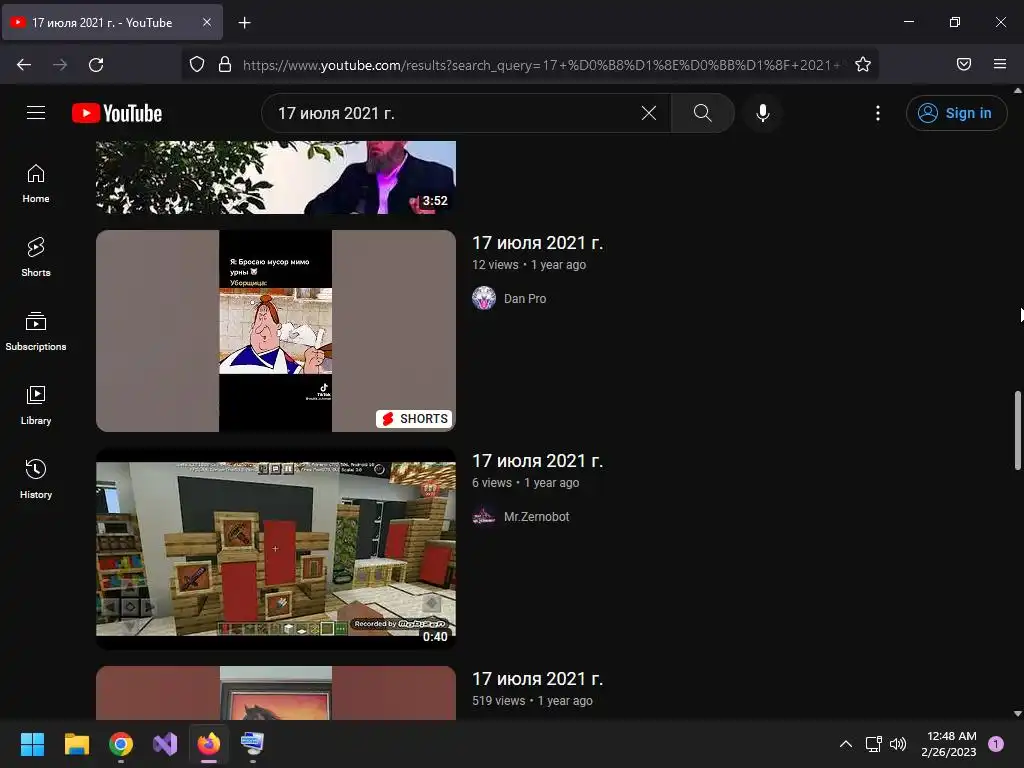Select the '17 июля 2021 г. - YouTube' tab
The width and height of the screenshot is (1024, 768).
pos(112,22)
